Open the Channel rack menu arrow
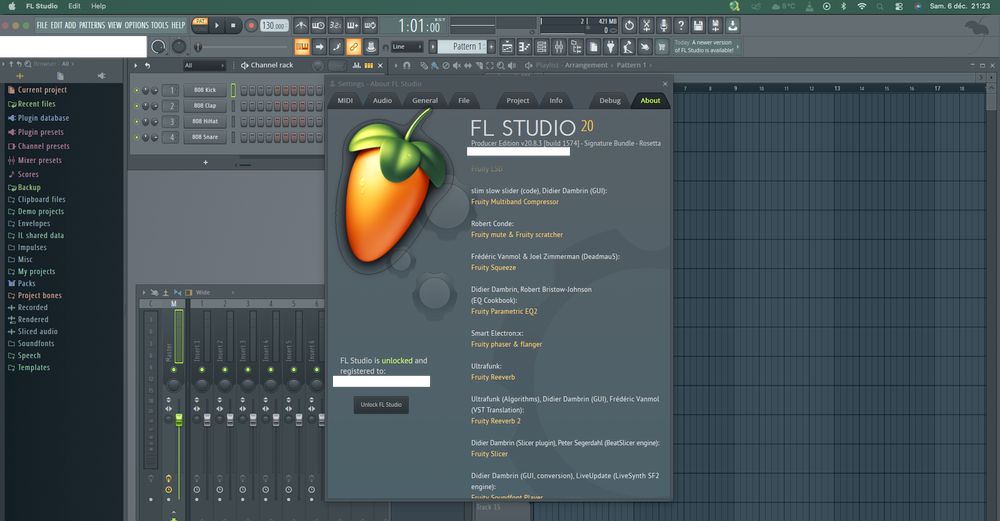 [x=135, y=65]
